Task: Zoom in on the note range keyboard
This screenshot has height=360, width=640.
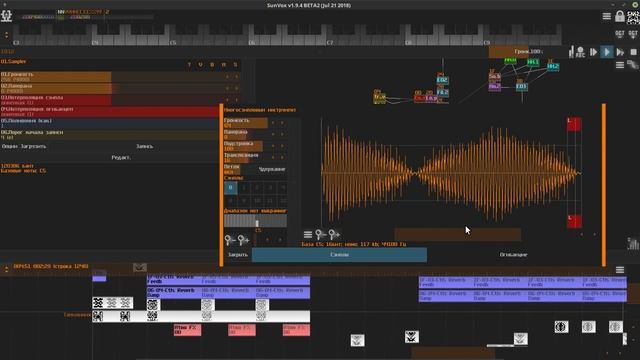Action: (243, 240)
